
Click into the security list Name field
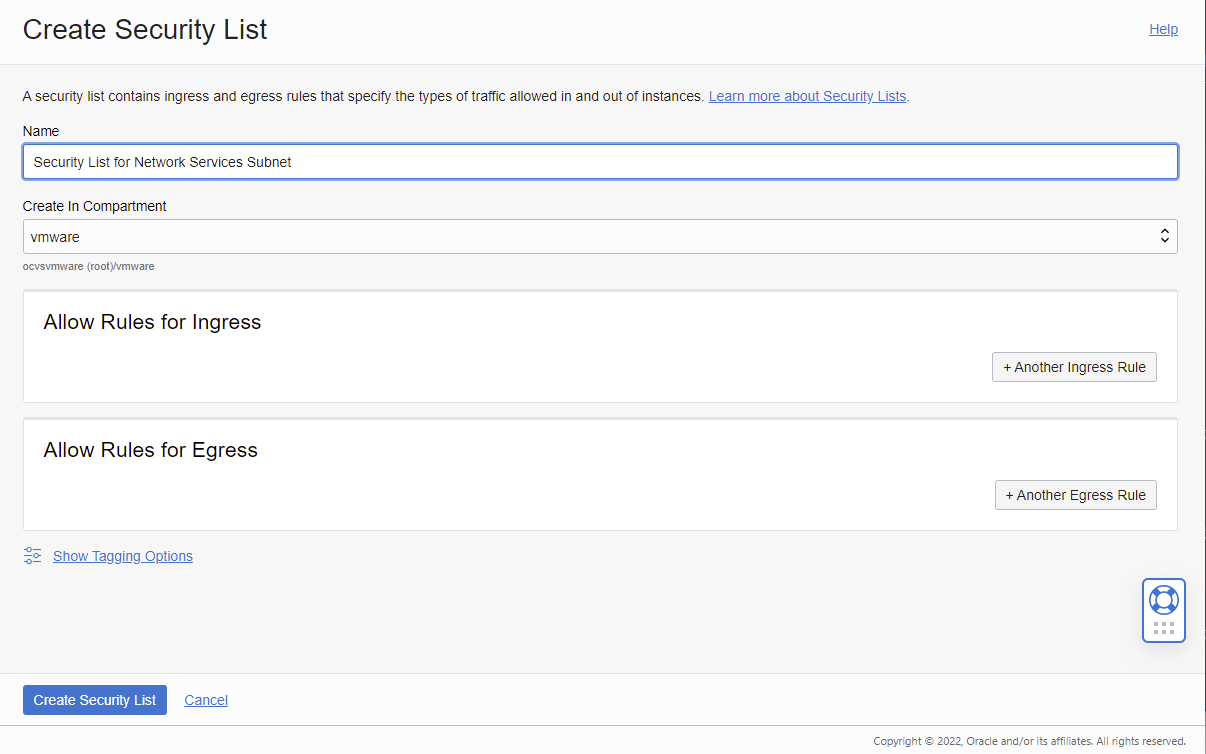click(600, 161)
